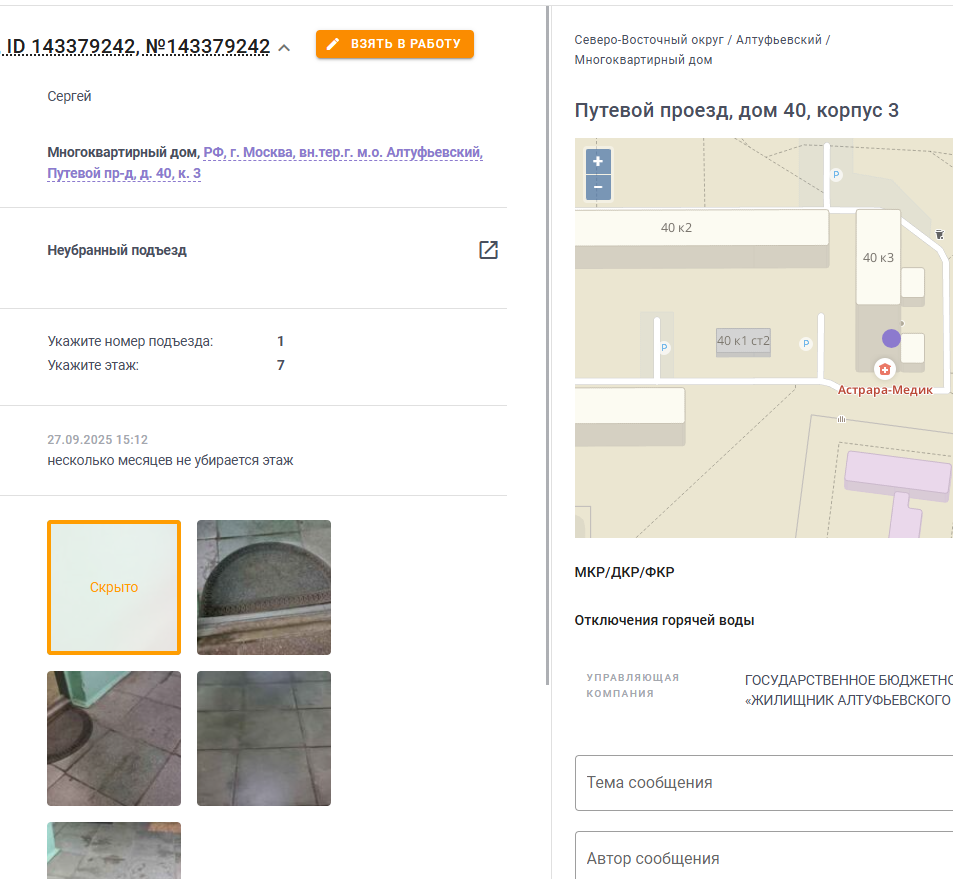This screenshot has width=953, height=879.
Task: Click the Автор сообщения input field
Action: click(x=764, y=855)
